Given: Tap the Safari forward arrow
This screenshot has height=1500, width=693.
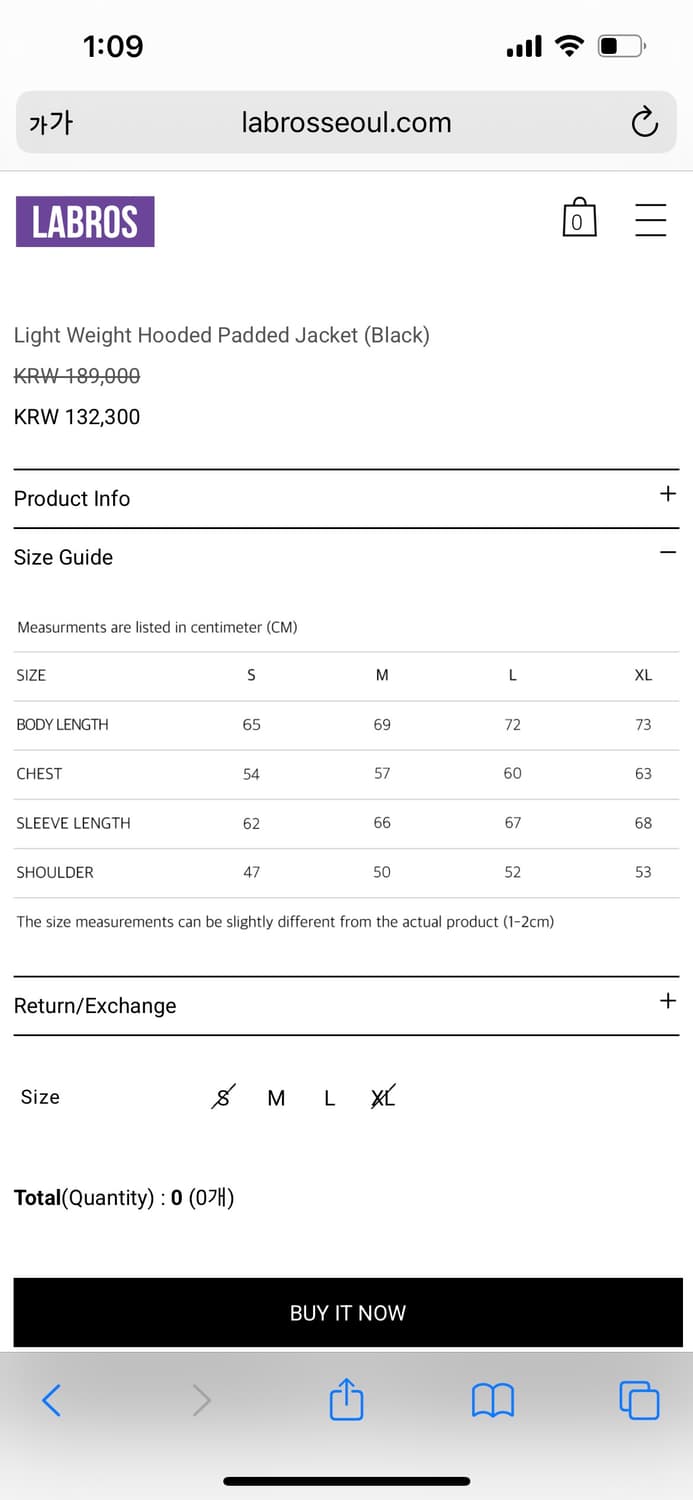Looking at the screenshot, I should point(201,1400).
